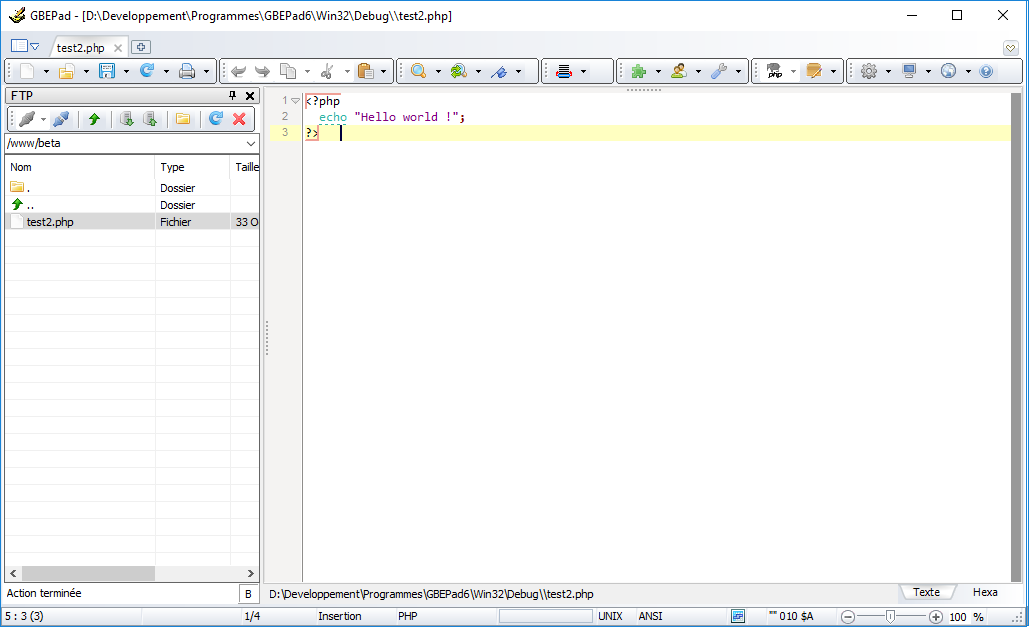The height and width of the screenshot is (627, 1029).
Task: Delete the selected FTP file with red X
Action: (240, 119)
